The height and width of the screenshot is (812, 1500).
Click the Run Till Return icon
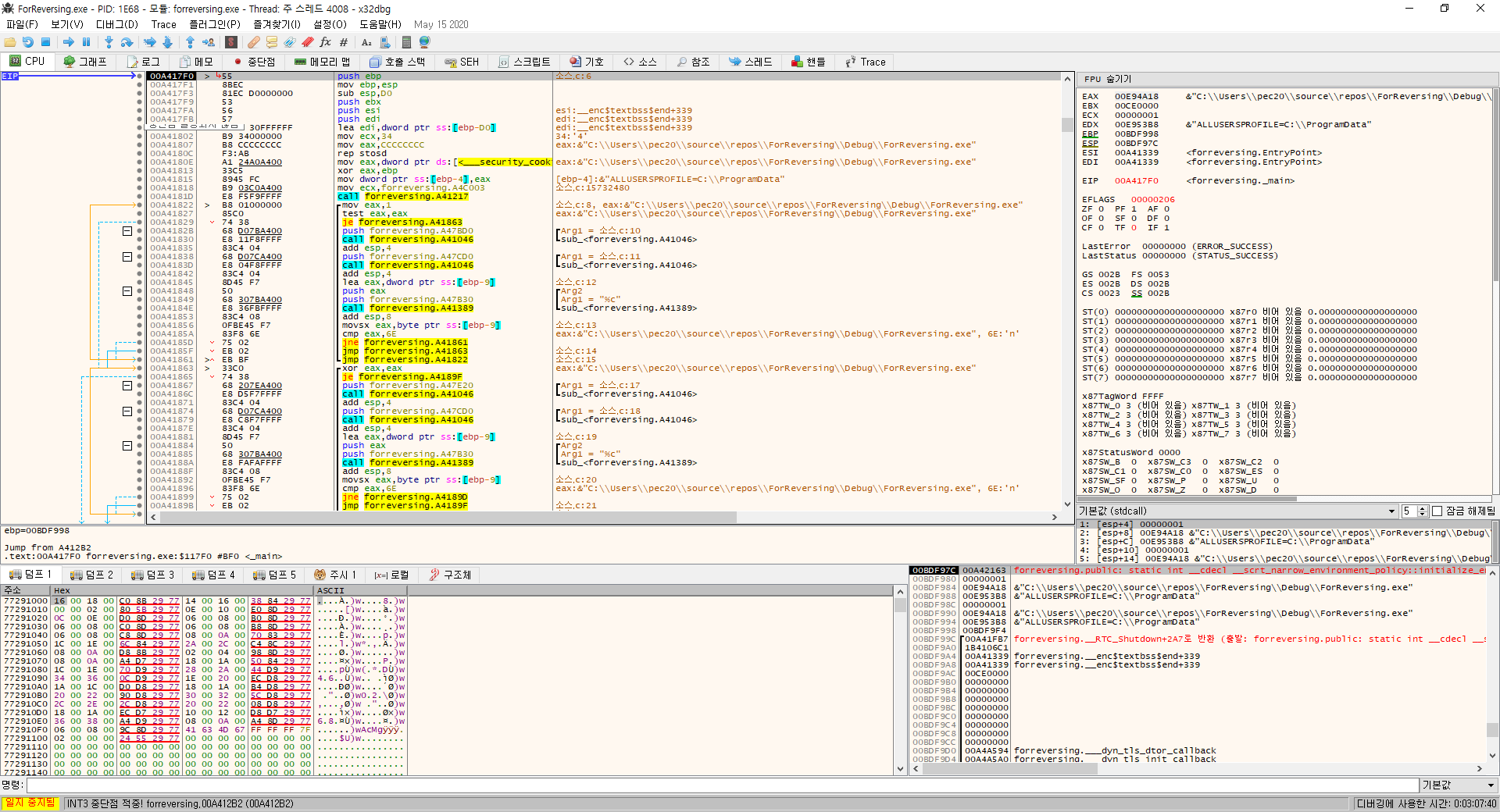click(x=190, y=42)
